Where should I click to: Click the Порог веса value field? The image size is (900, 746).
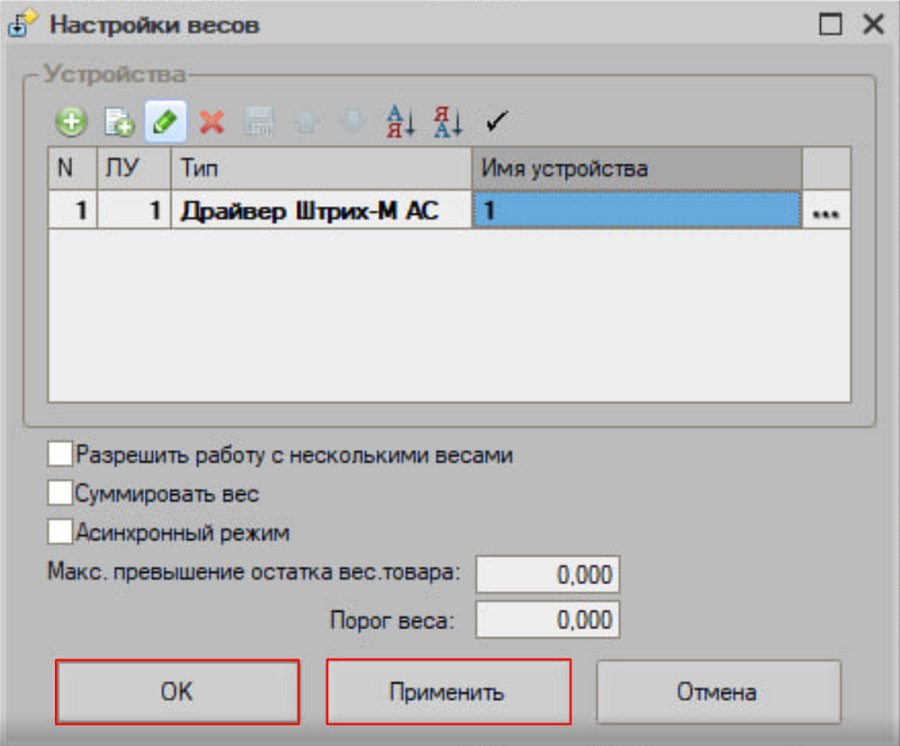pos(548,619)
